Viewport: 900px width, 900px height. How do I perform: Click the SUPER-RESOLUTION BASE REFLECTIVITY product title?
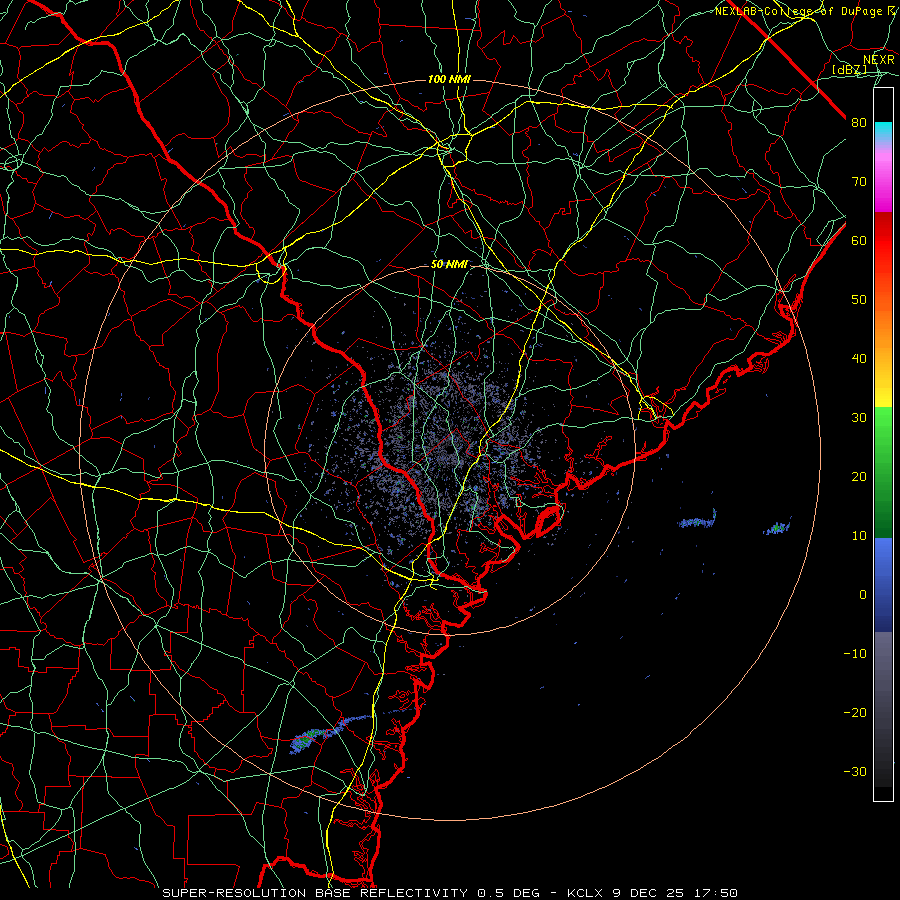click(315, 893)
